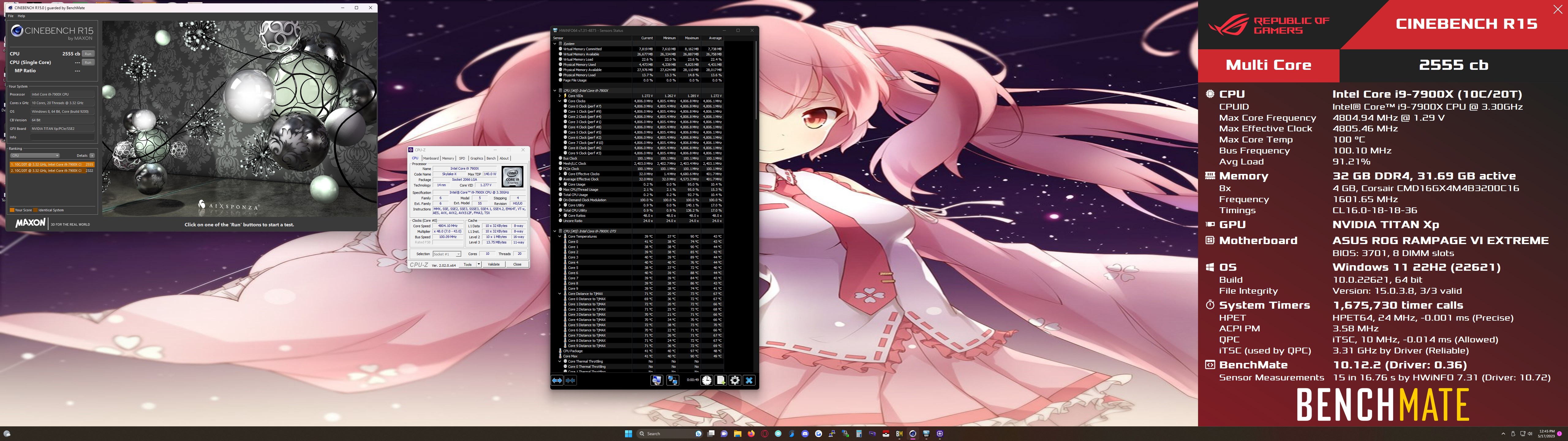The width and height of the screenshot is (1568, 441).
Task: Switch to About tab in CPU-Z
Action: pyautogui.click(x=505, y=158)
